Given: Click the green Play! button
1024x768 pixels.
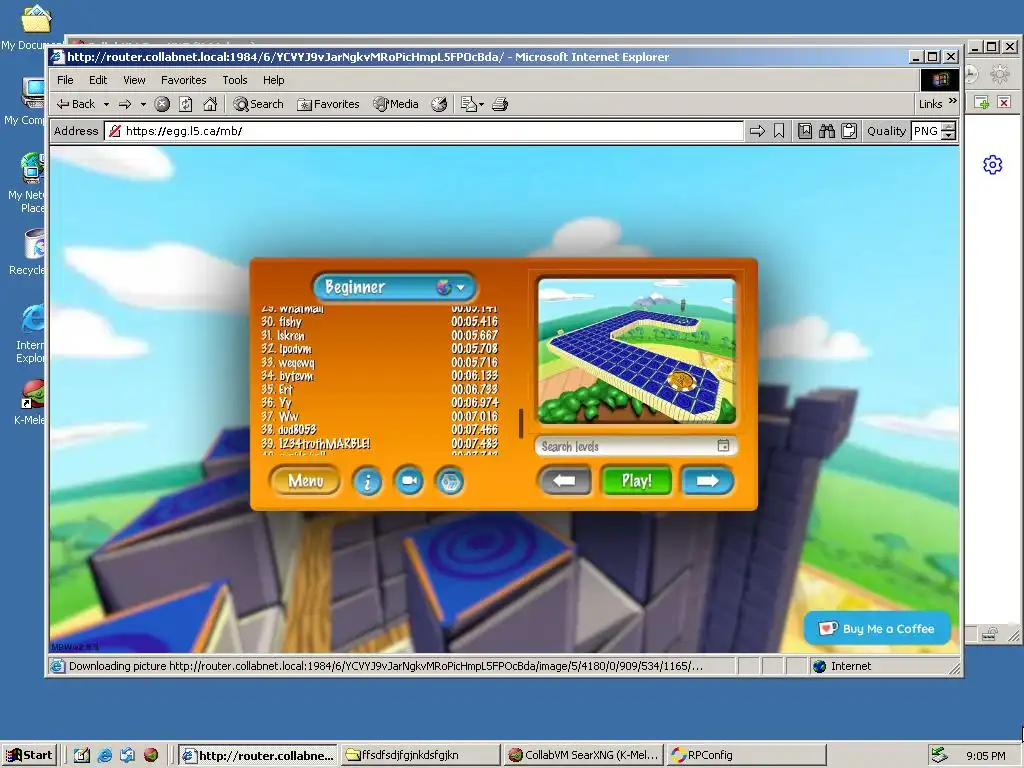Looking at the screenshot, I should click(636, 481).
